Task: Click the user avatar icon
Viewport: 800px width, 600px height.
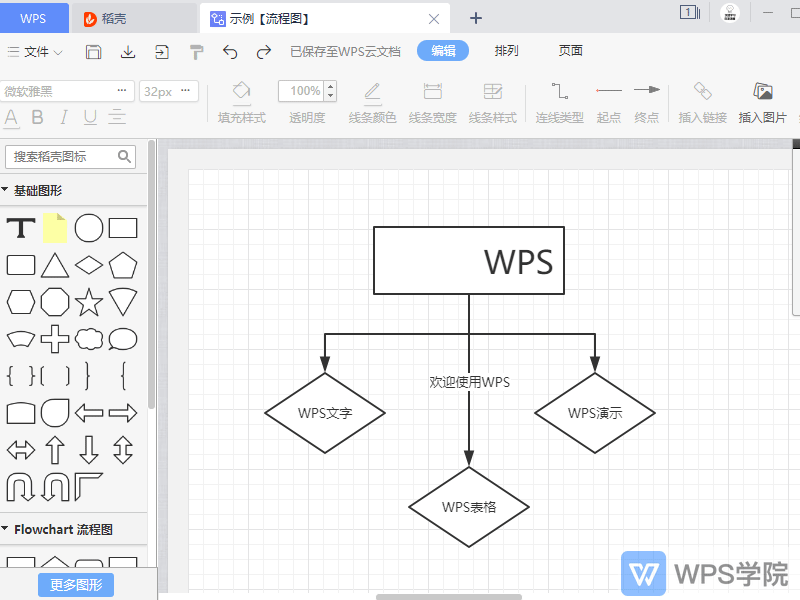Action: pos(730,13)
